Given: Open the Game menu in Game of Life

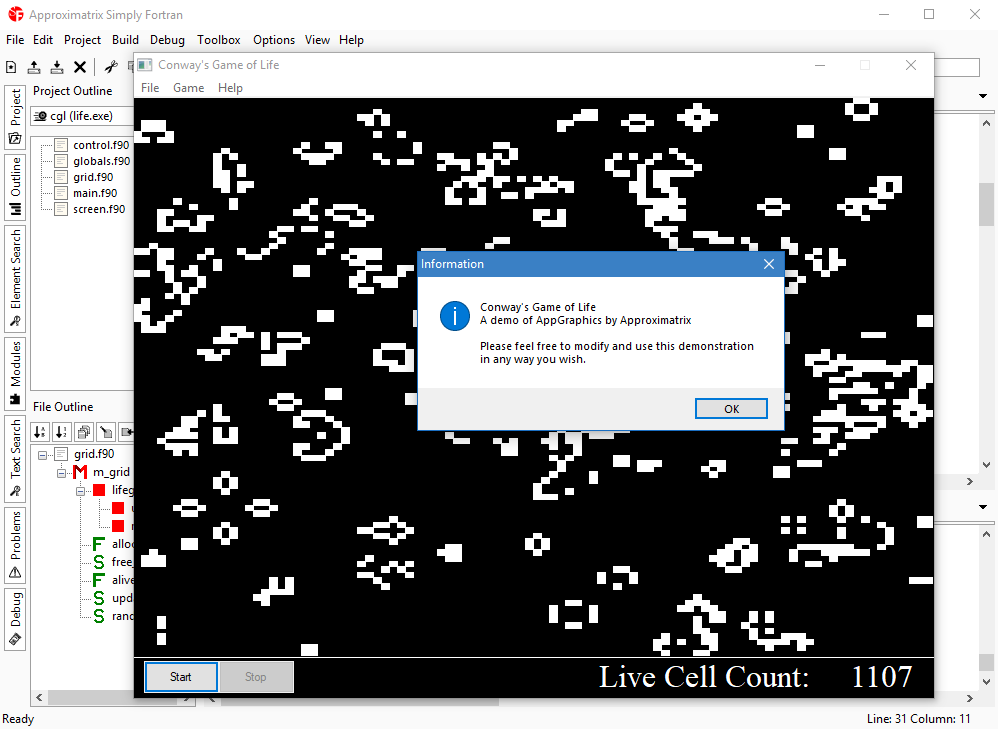Looking at the screenshot, I should pos(188,88).
